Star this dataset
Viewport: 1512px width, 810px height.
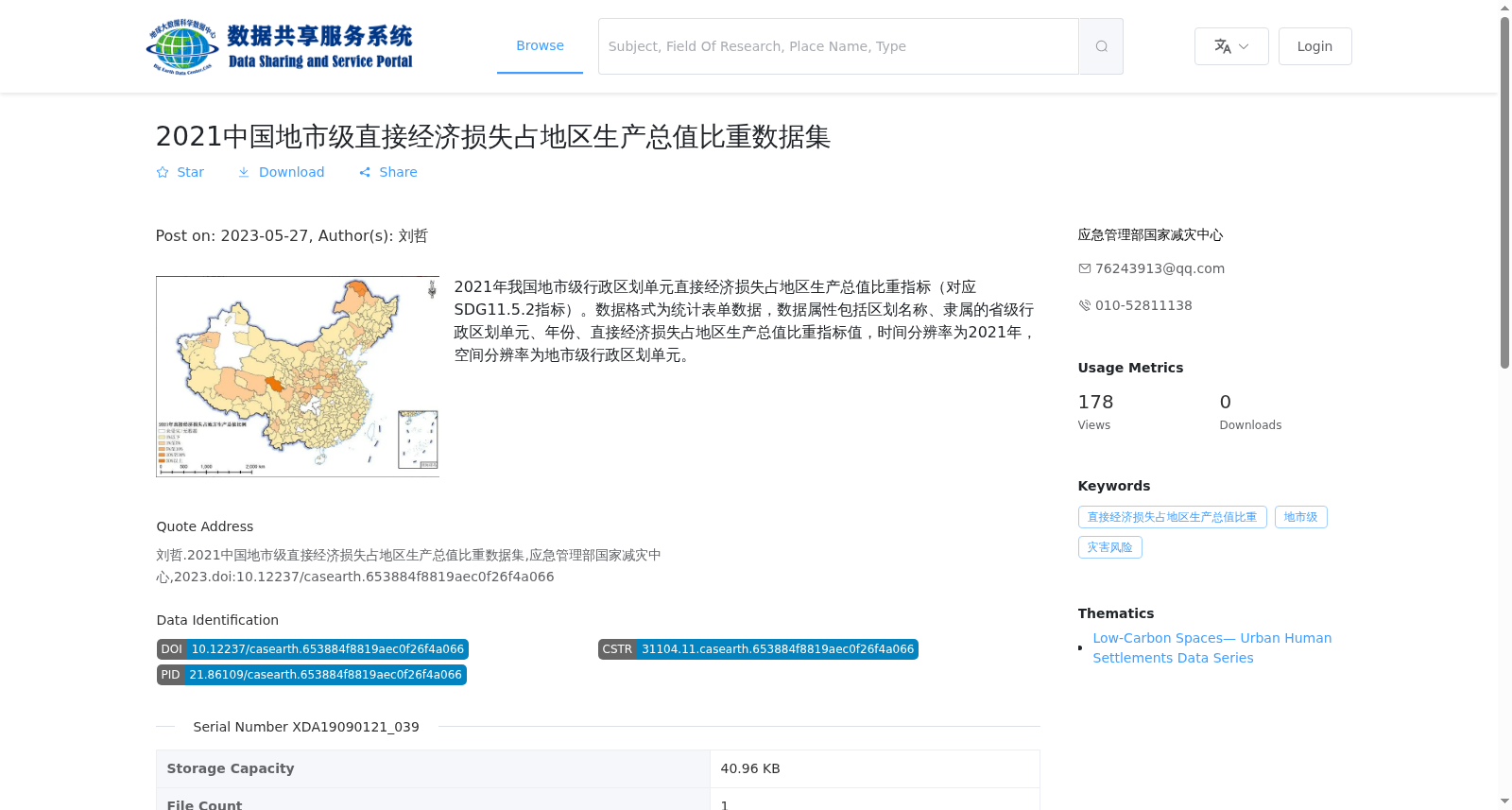click(x=180, y=172)
